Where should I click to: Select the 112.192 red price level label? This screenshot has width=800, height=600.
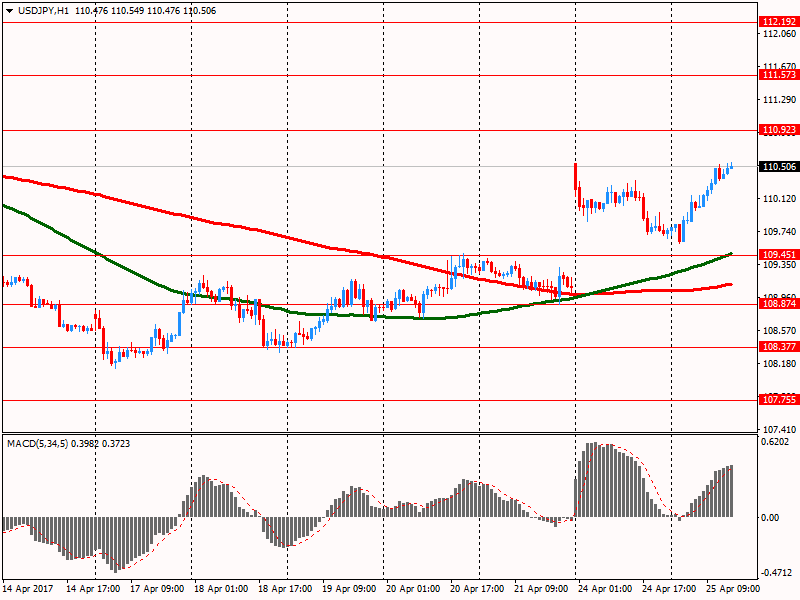779,21
